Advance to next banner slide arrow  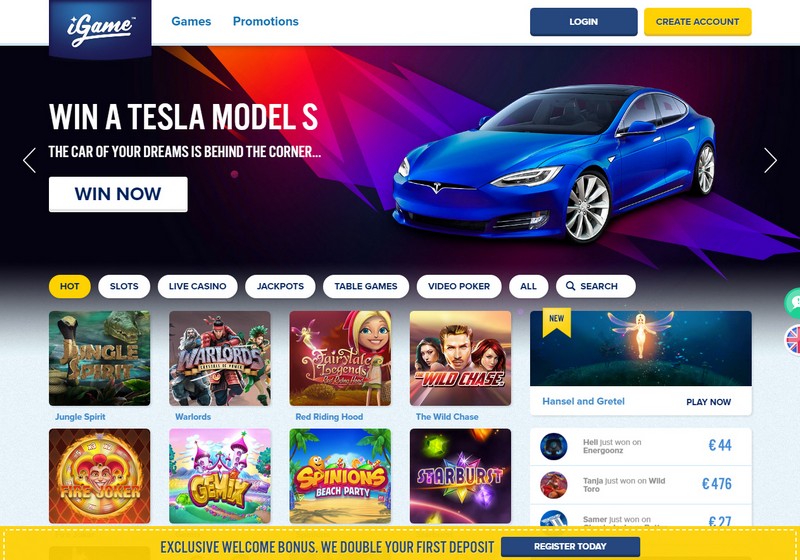tap(770, 161)
